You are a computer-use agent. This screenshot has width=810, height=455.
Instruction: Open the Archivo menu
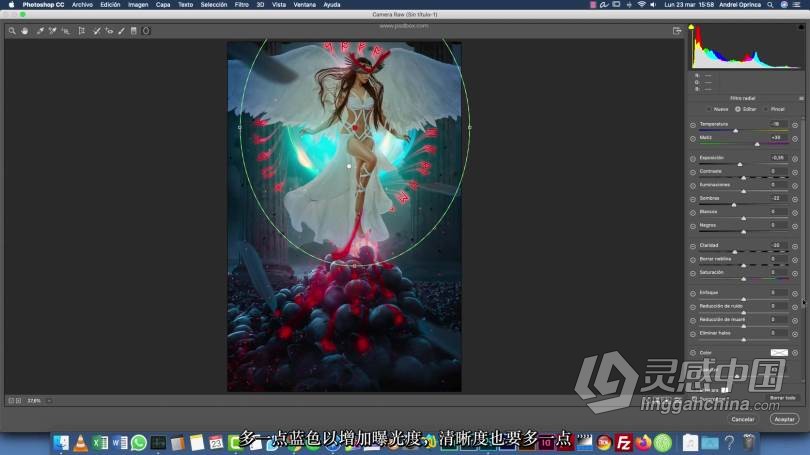coord(82,5)
